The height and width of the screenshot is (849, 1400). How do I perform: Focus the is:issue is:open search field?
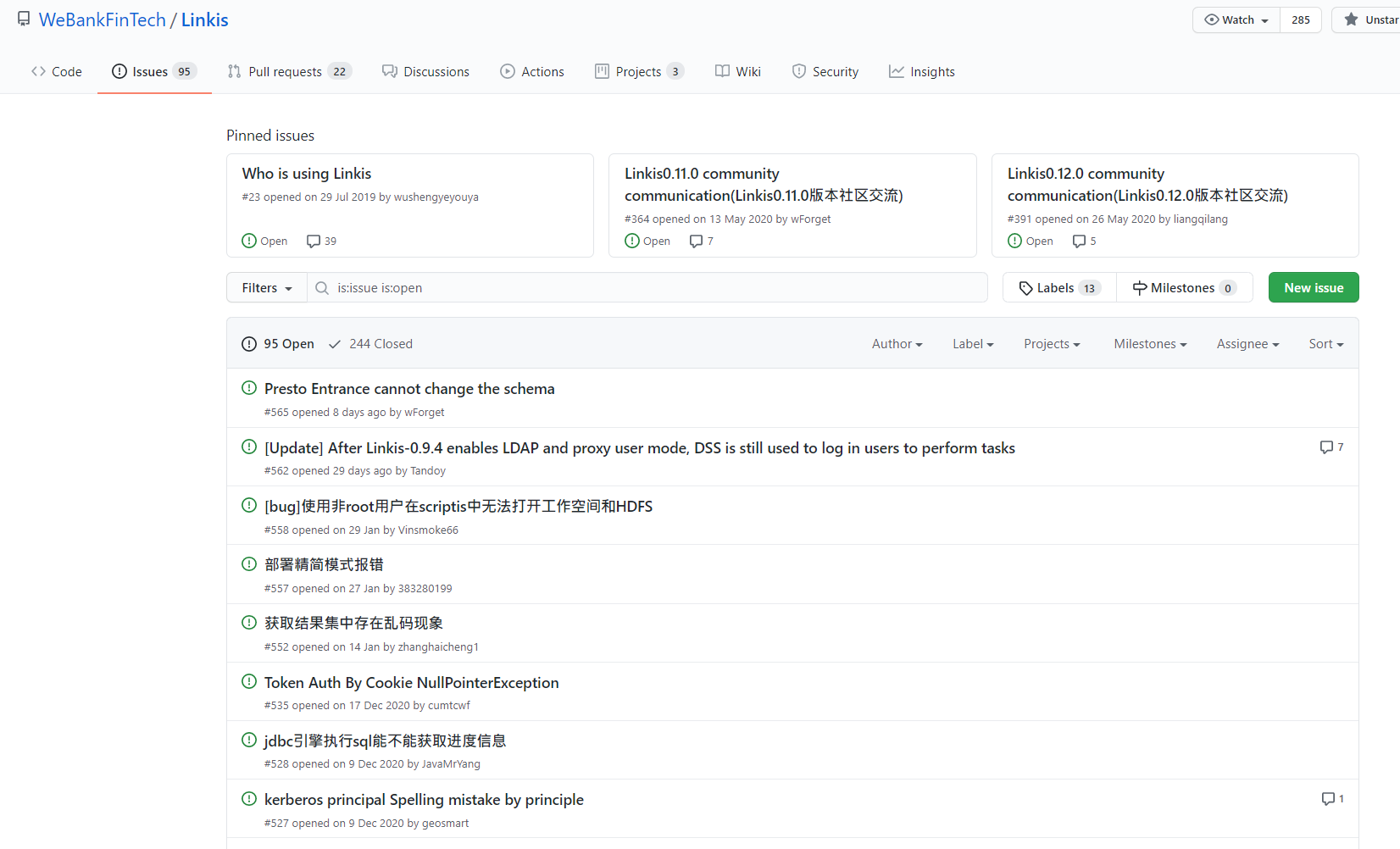[653, 288]
